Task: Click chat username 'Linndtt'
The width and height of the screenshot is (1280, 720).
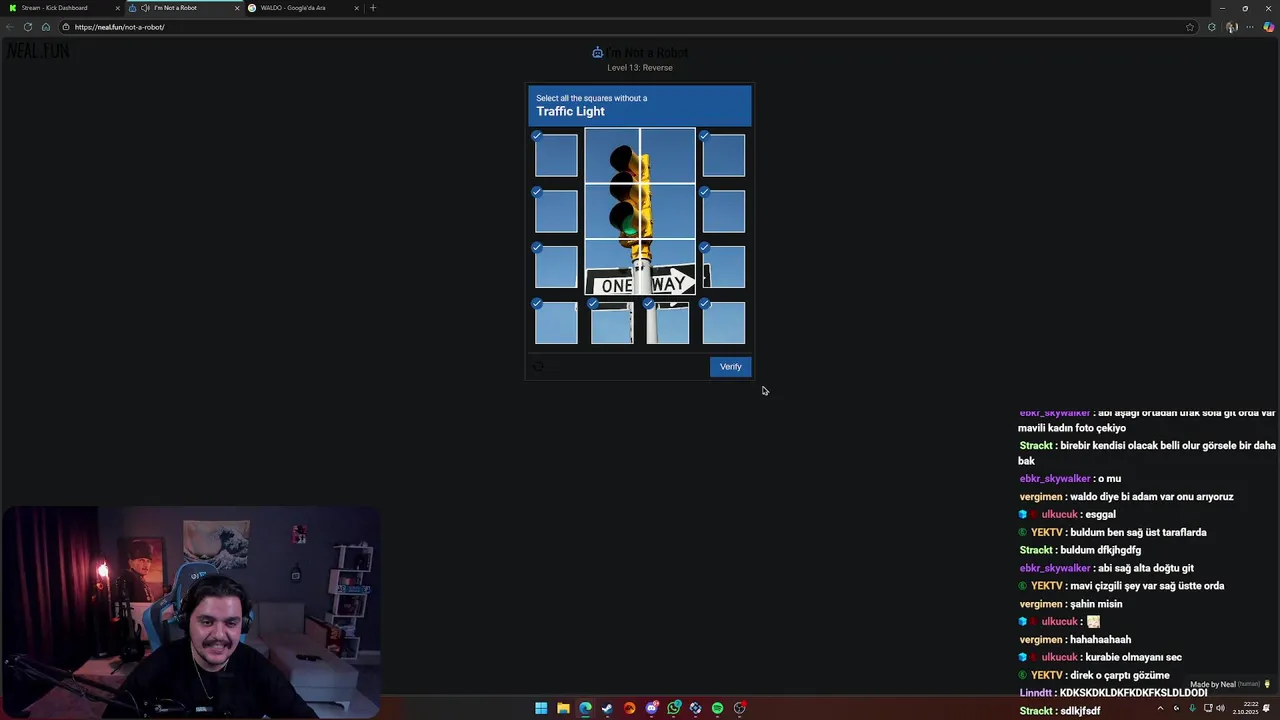Action: click(x=1035, y=693)
